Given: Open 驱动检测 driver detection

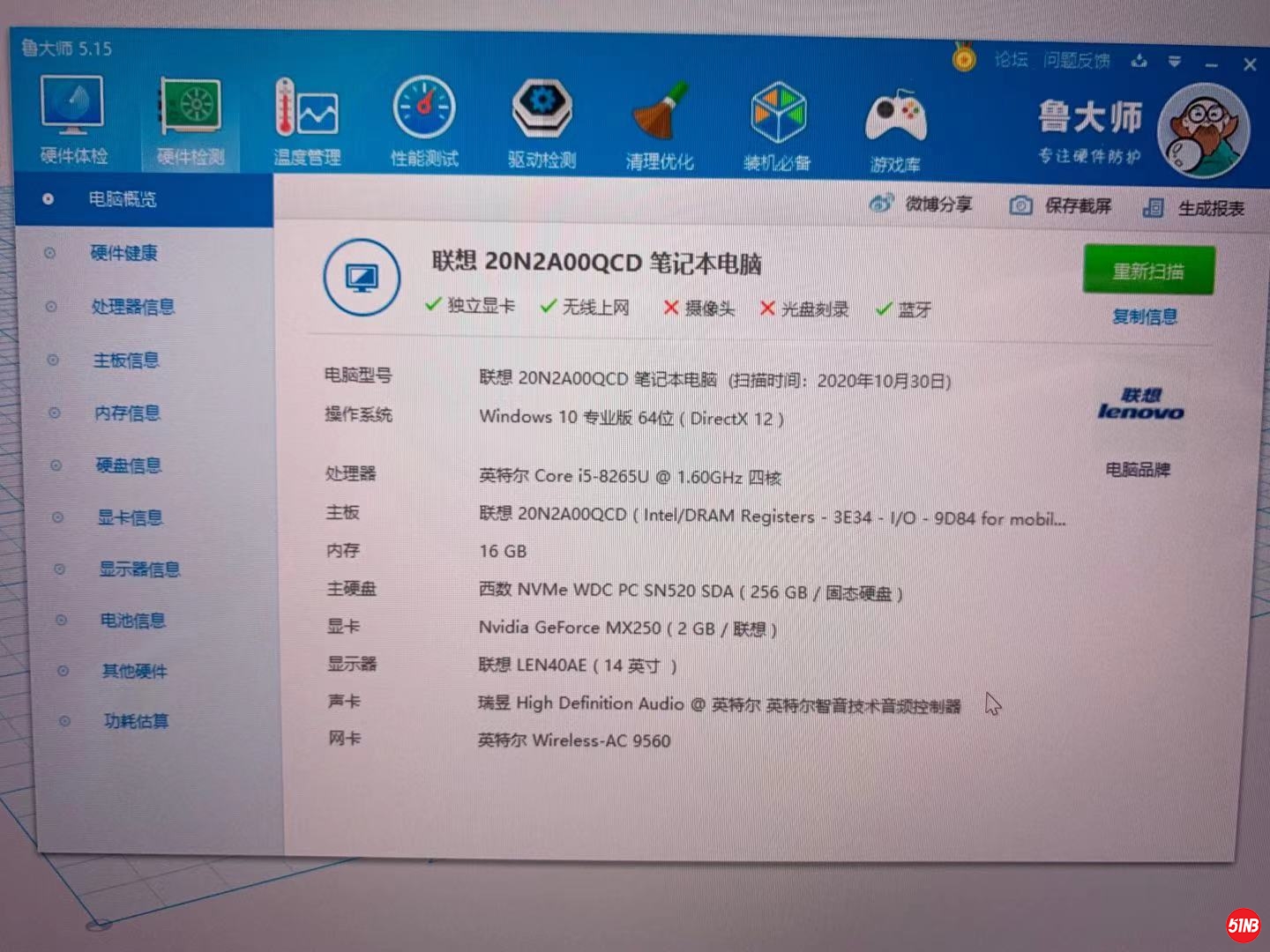Looking at the screenshot, I should 542,123.
